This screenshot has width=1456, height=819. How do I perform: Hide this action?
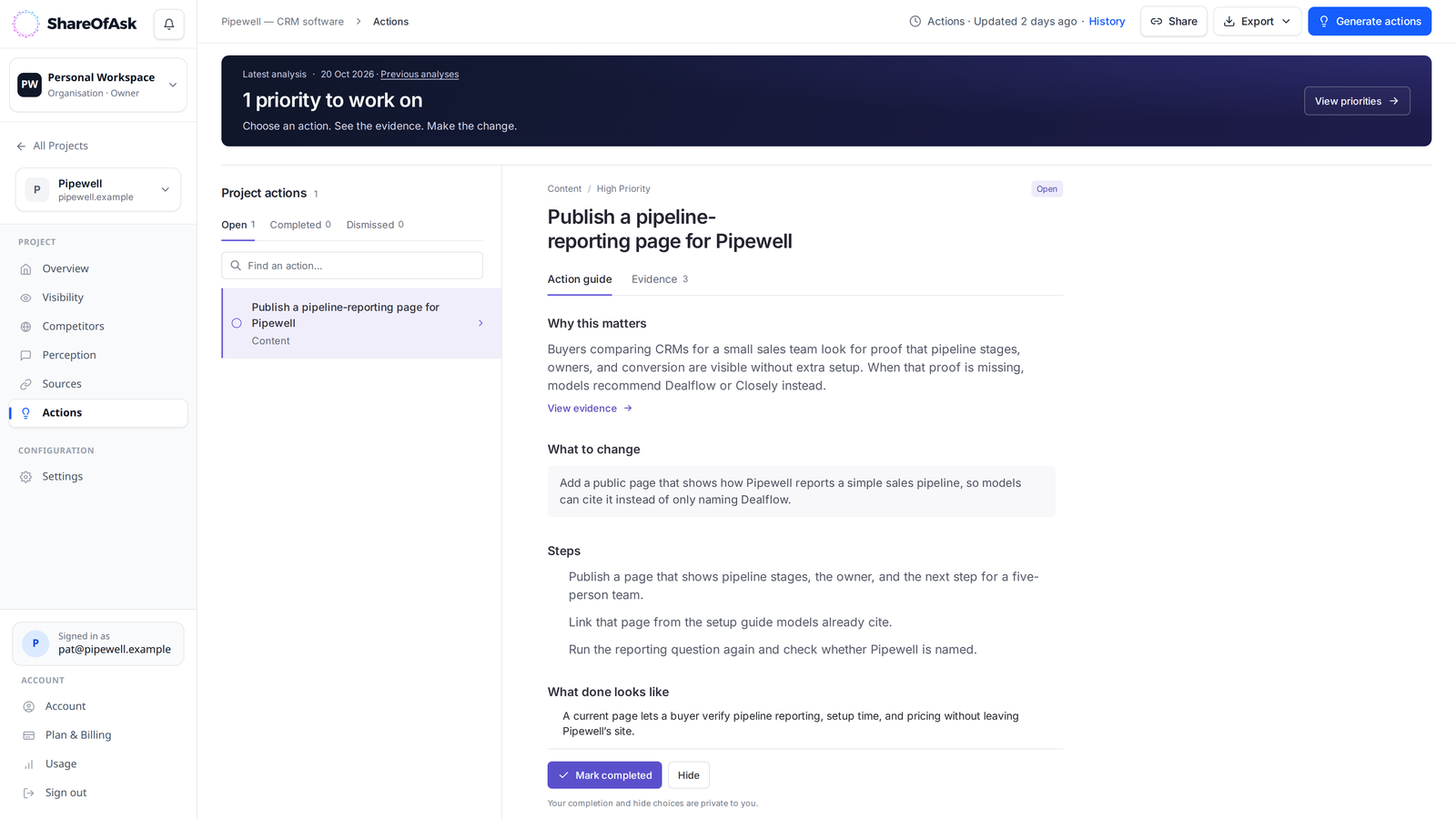coord(689,775)
